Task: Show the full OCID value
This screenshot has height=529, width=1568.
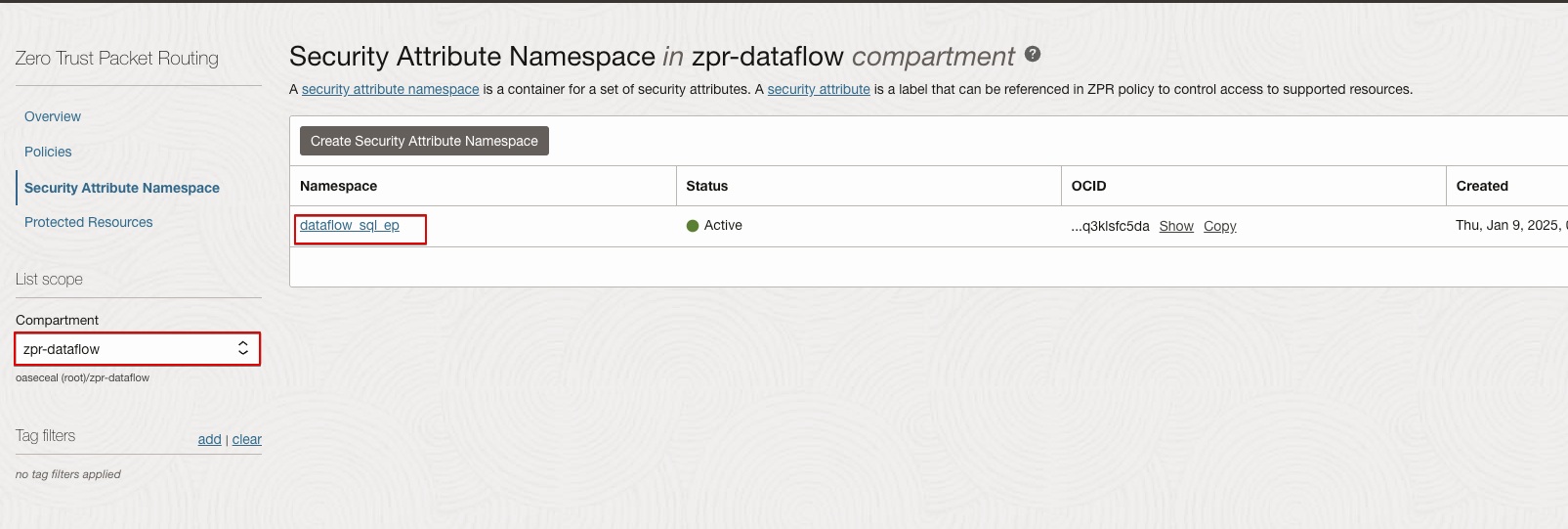Action: (x=1176, y=226)
